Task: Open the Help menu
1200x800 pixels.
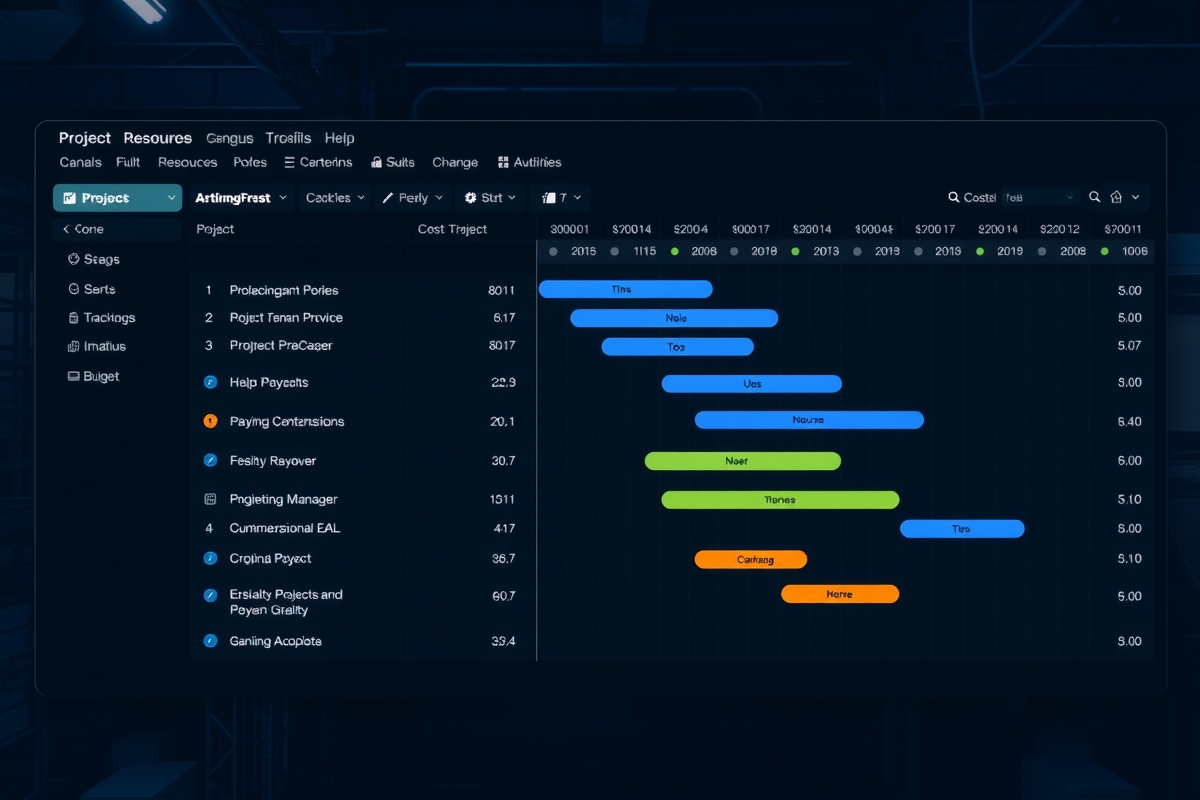Action: point(340,138)
